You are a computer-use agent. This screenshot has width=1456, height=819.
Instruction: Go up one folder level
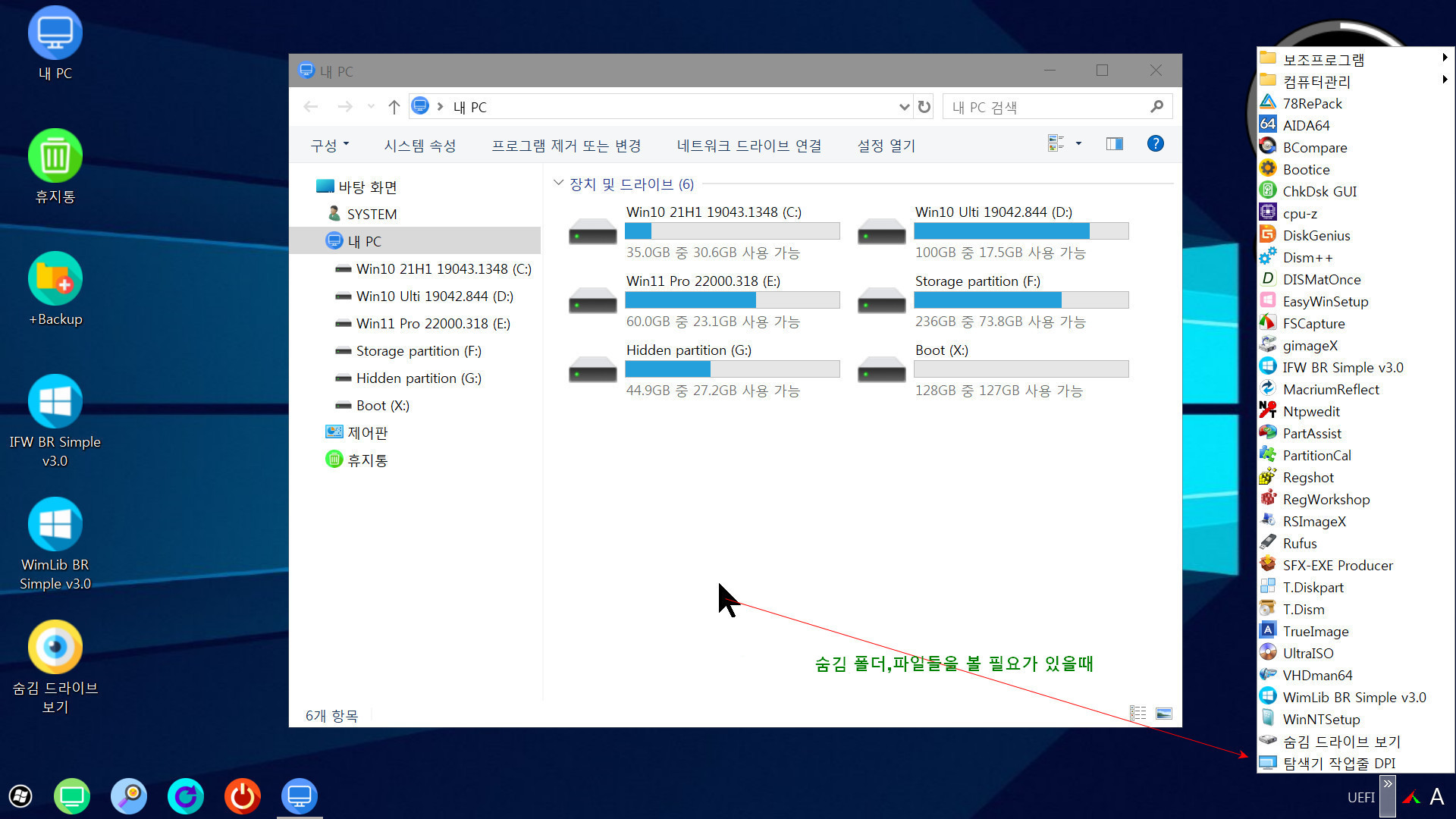pos(394,107)
